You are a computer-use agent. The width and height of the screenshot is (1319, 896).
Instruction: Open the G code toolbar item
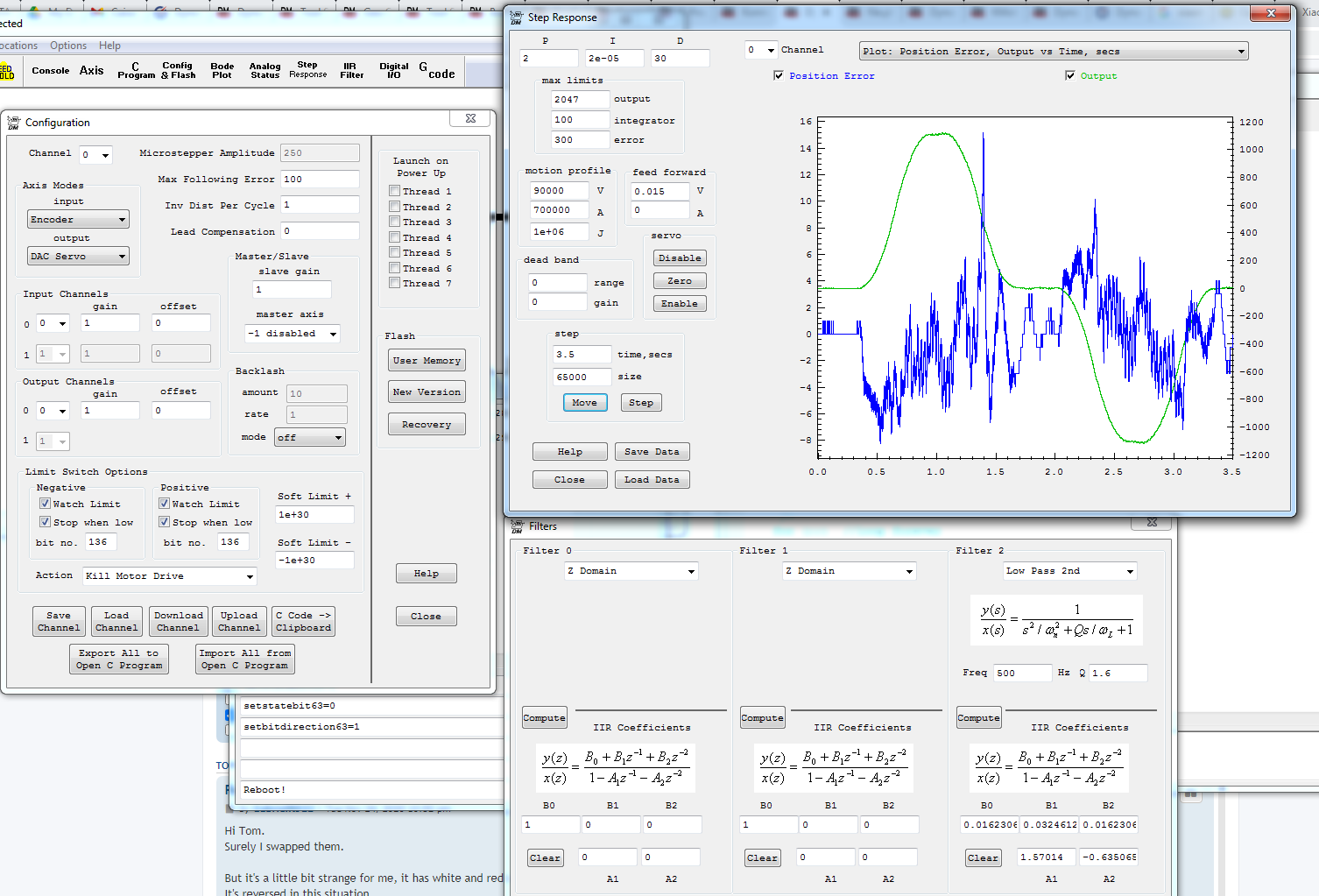437,71
